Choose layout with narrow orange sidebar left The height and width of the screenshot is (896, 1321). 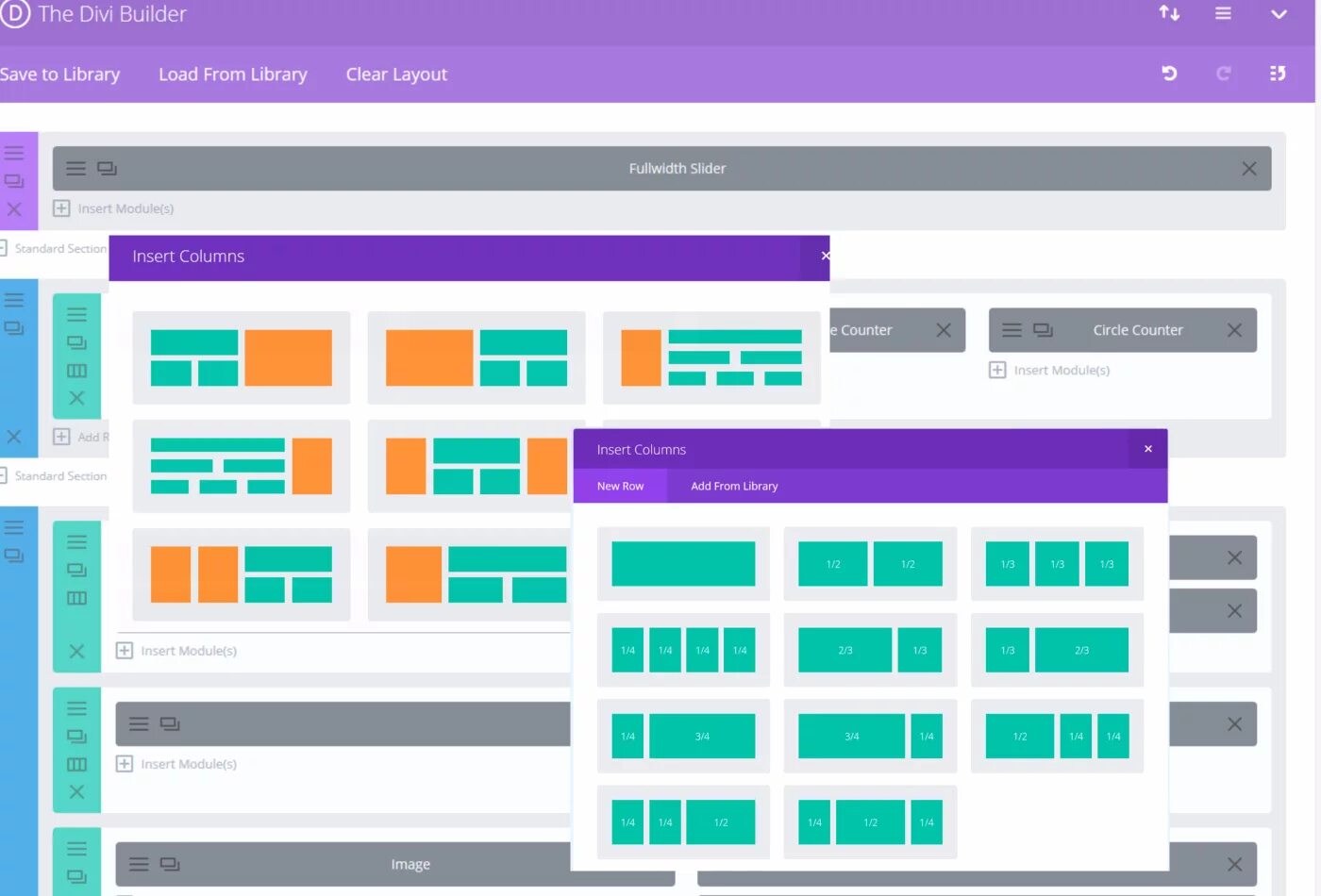[x=711, y=357]
